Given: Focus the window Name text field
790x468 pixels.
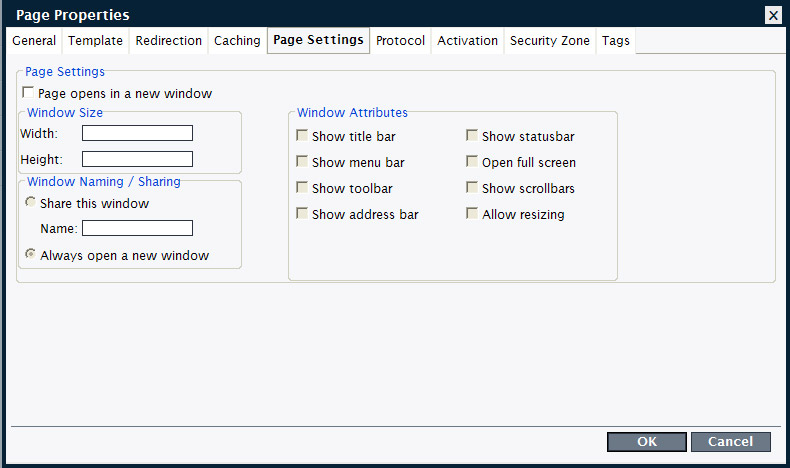Looking at the screenshot, I should [137, 228].
